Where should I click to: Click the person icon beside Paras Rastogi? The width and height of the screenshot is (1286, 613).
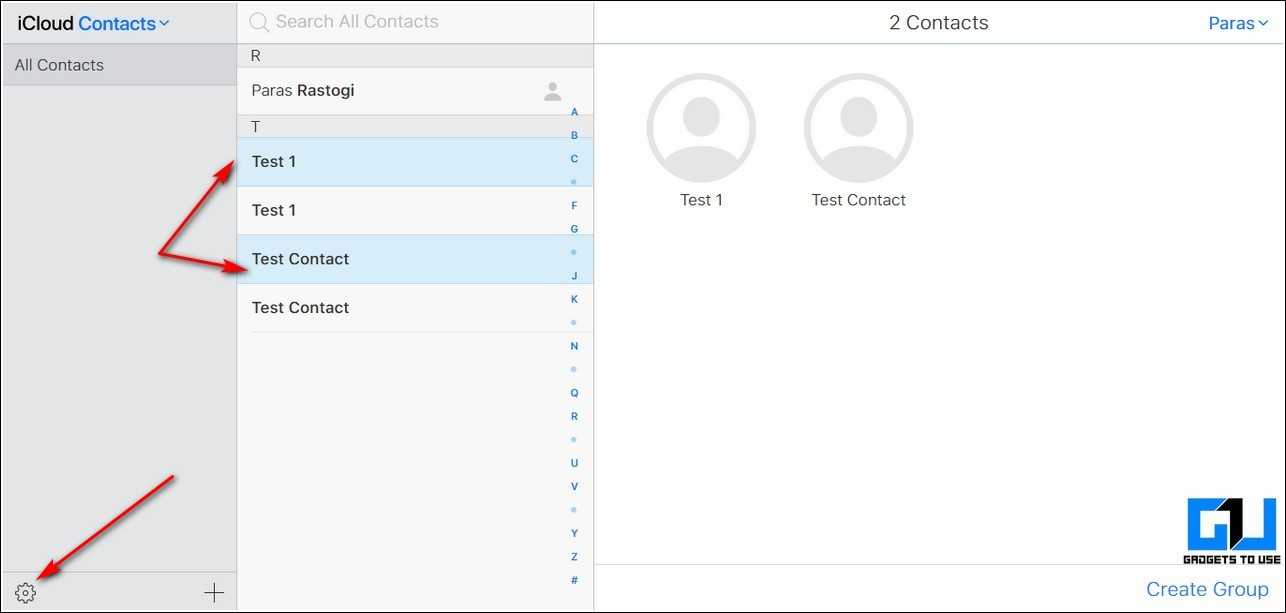(552, 91)
